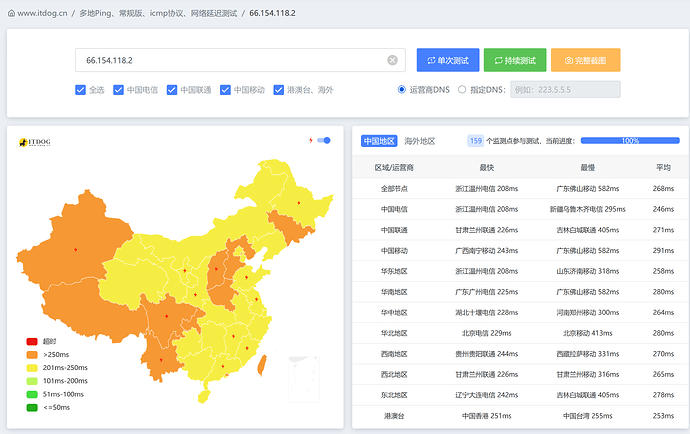This screenshot has width=690, height=434.
Task: Click the 西南地区 row label
Action: coord(394,354)
